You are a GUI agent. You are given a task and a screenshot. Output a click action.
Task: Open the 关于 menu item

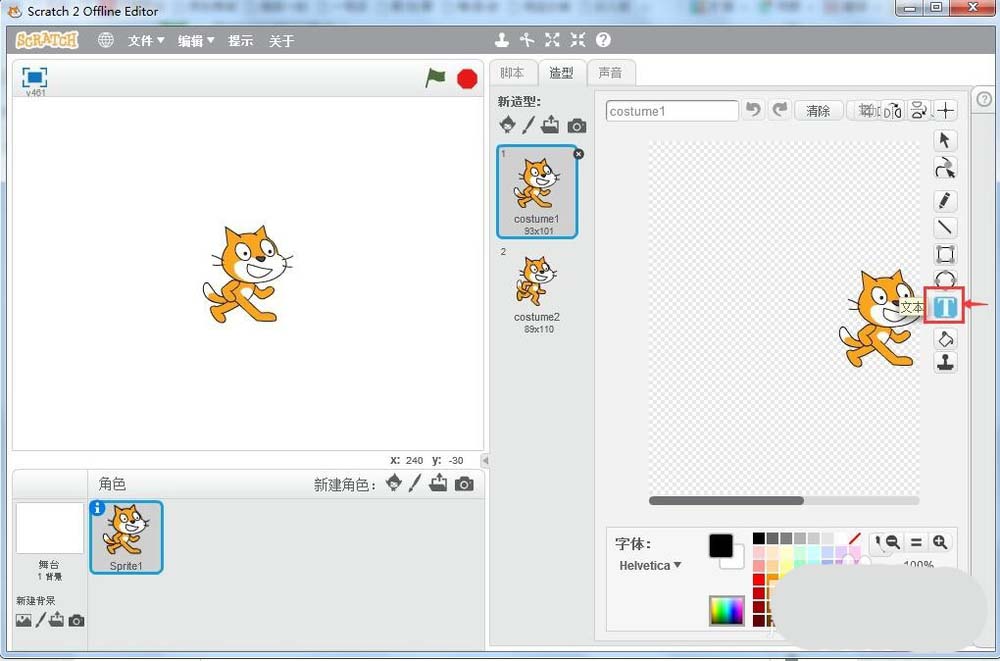click(282, 41)
